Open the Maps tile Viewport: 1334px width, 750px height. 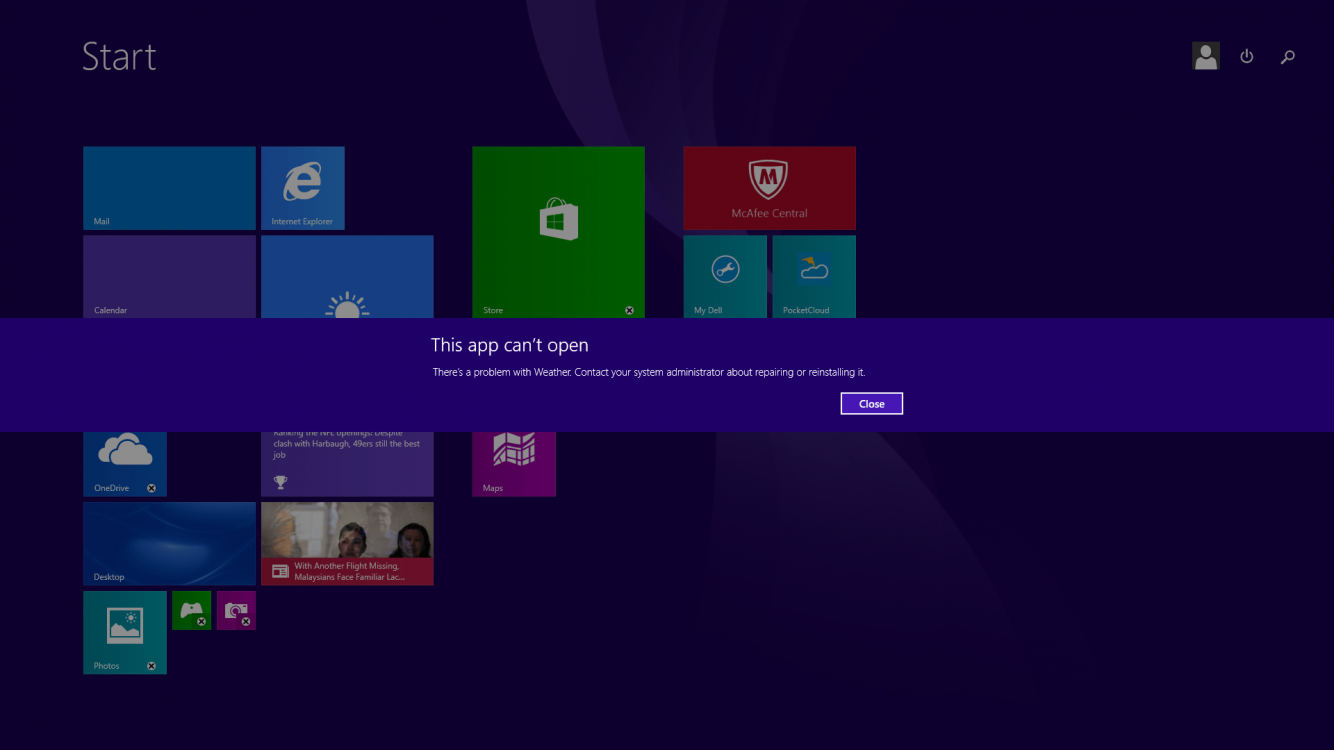pyautogui.click(x=514, y=464)
